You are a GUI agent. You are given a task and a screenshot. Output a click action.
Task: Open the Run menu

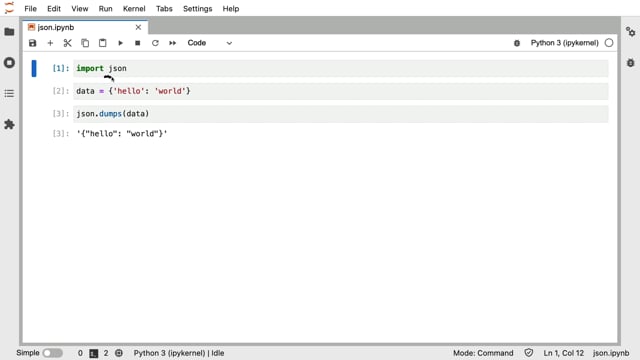[105, 9]
